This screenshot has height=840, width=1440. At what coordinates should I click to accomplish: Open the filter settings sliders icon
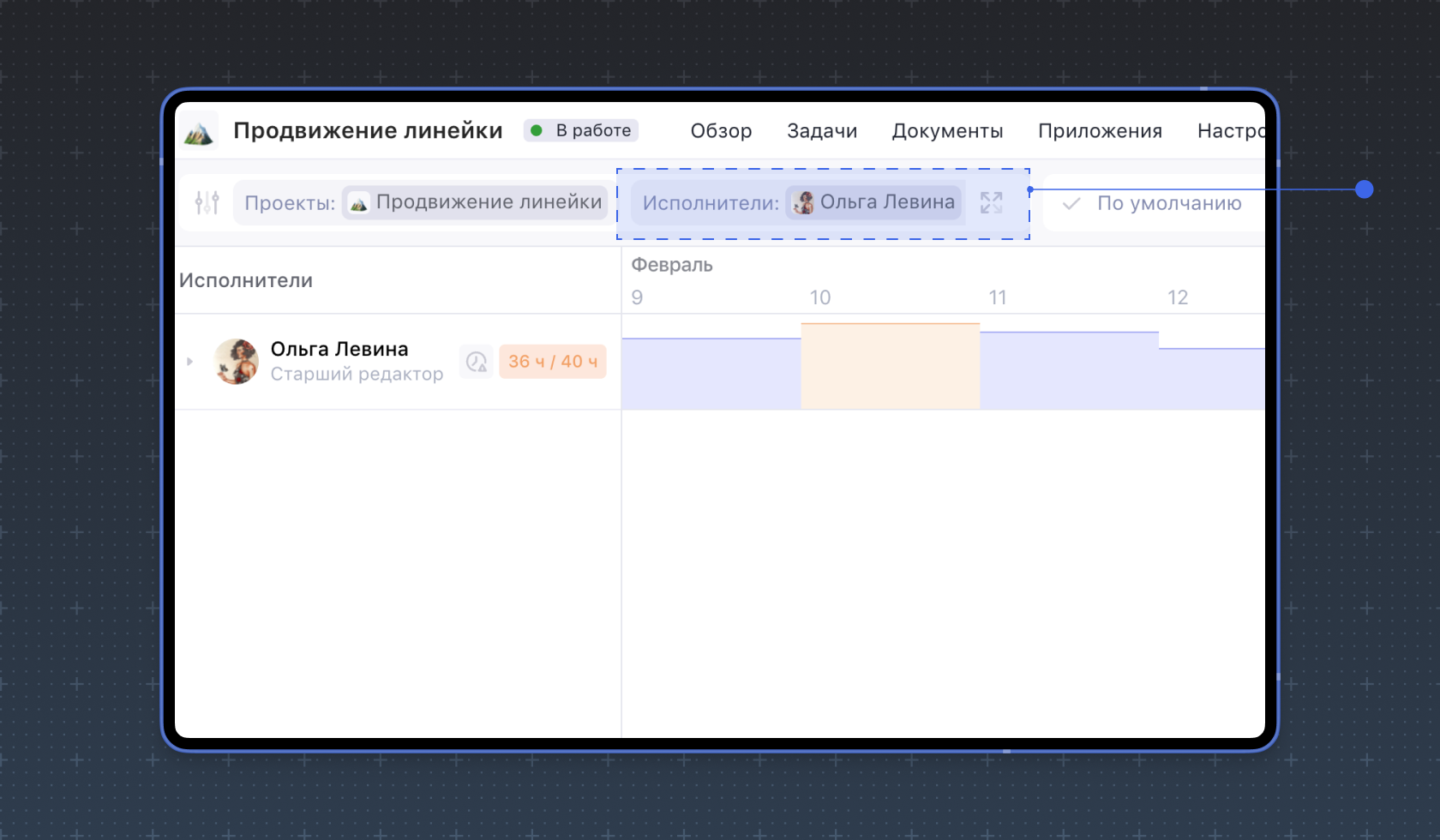[x=207, y=203]
